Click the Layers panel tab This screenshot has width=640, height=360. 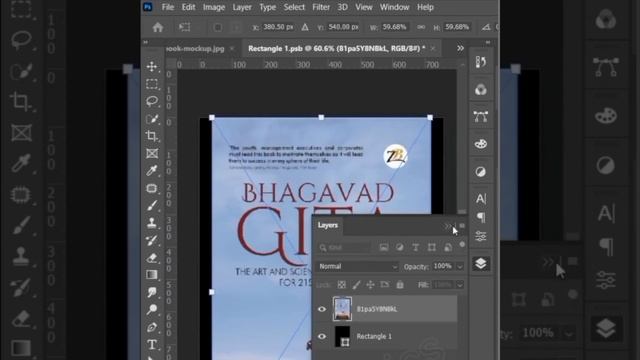328,225
